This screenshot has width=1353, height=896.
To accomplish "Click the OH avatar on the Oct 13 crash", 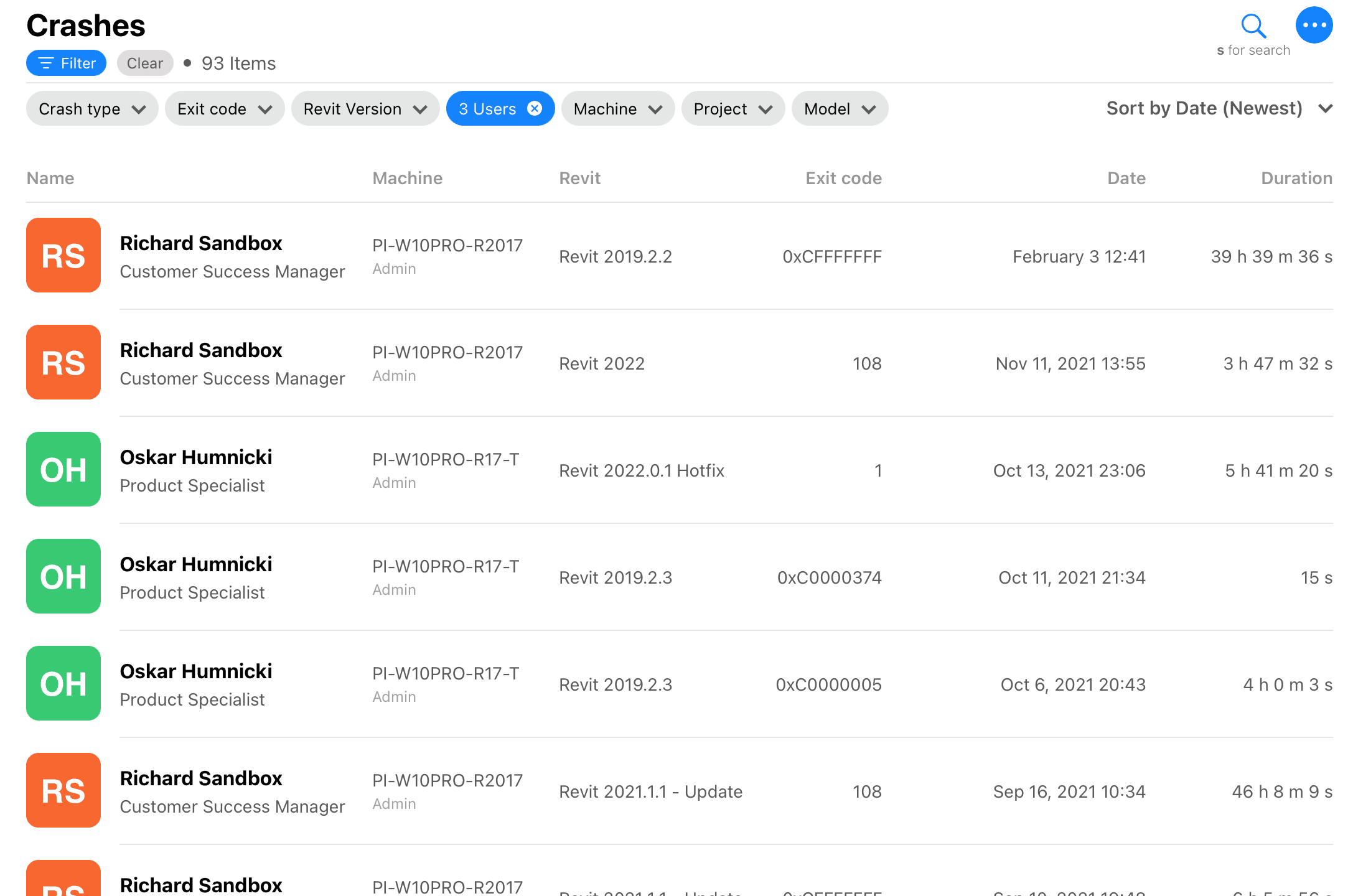I will point(63,469).
